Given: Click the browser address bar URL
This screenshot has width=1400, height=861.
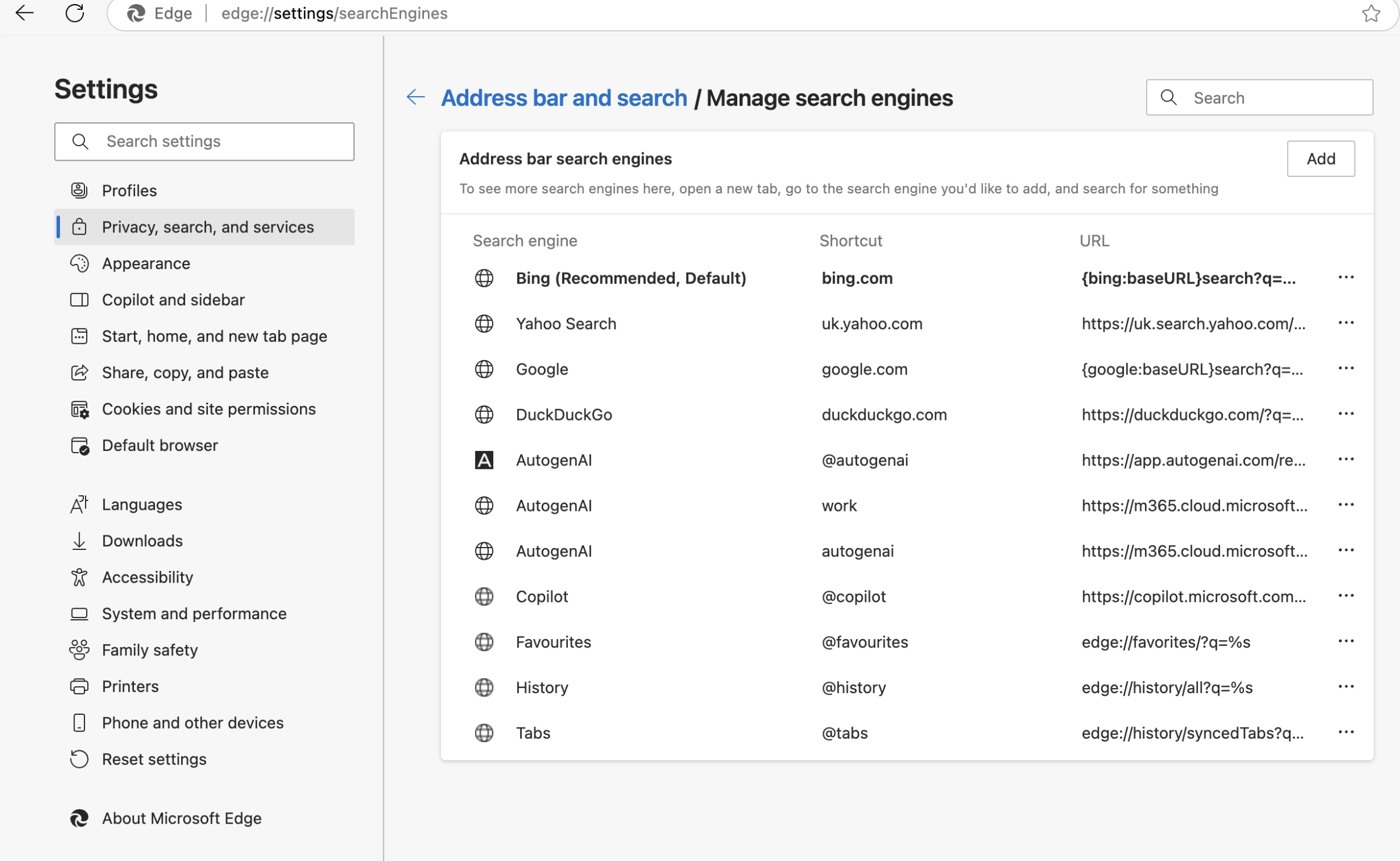Looking at the screenshot, I should (334, 13).
